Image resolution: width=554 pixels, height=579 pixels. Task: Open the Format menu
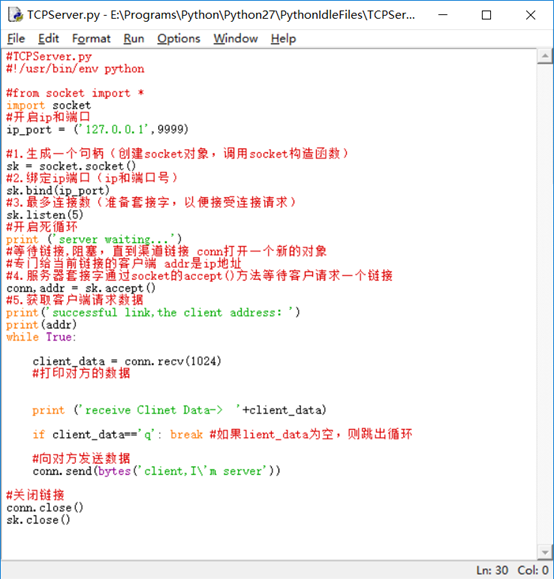click(x=91, y=38)
